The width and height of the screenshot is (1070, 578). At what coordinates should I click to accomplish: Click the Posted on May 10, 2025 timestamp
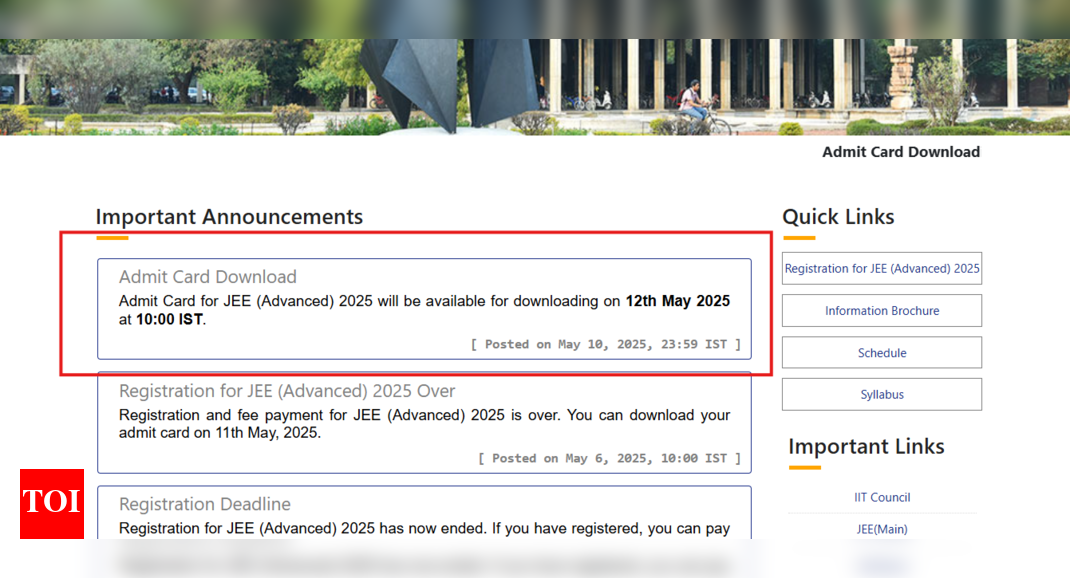606,344
